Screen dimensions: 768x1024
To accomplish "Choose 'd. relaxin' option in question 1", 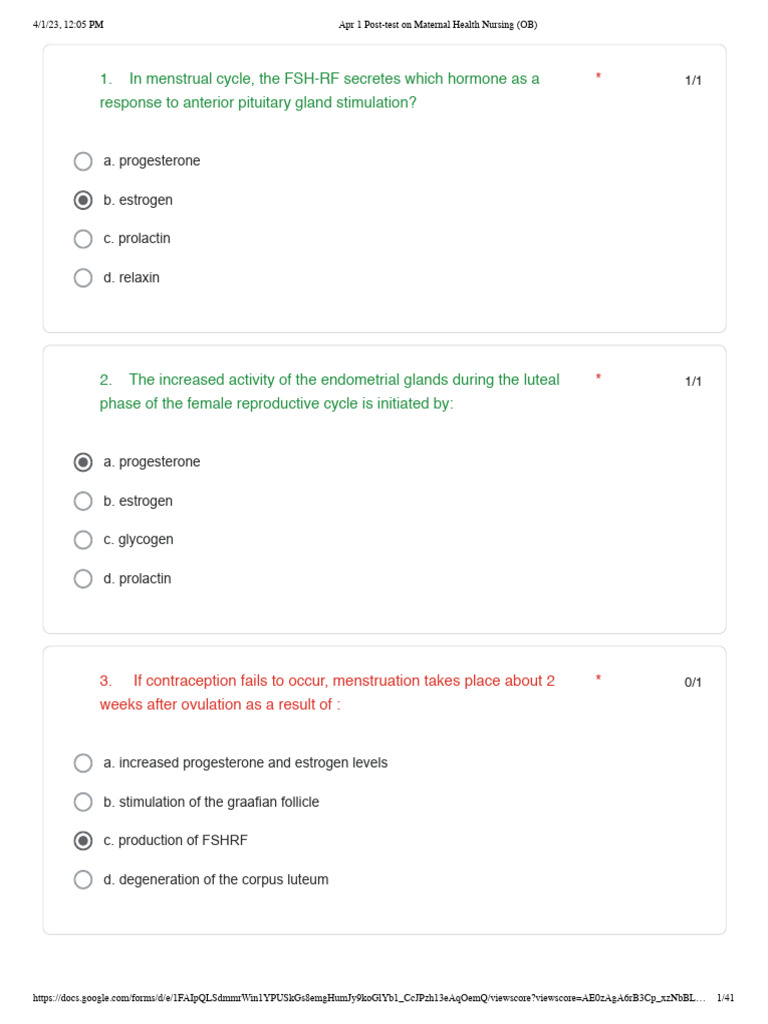I will coord(83,278).
